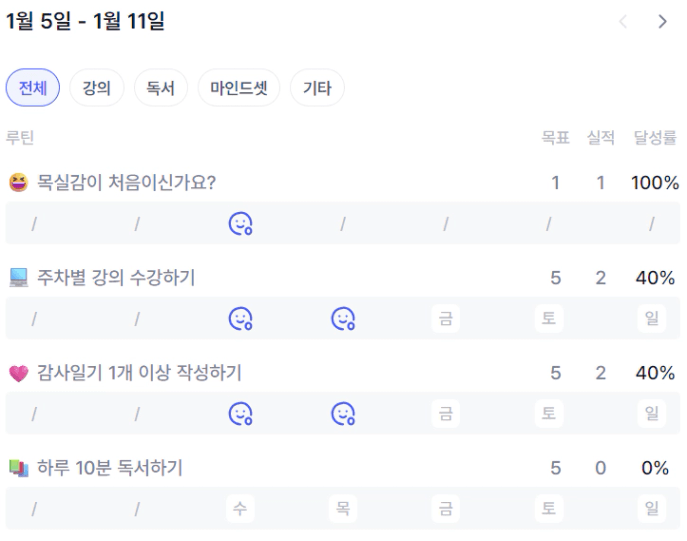This screenshot has height=541, width=687.
Task: Switch to the 독서 category tab
Action: tap(160, 88)
